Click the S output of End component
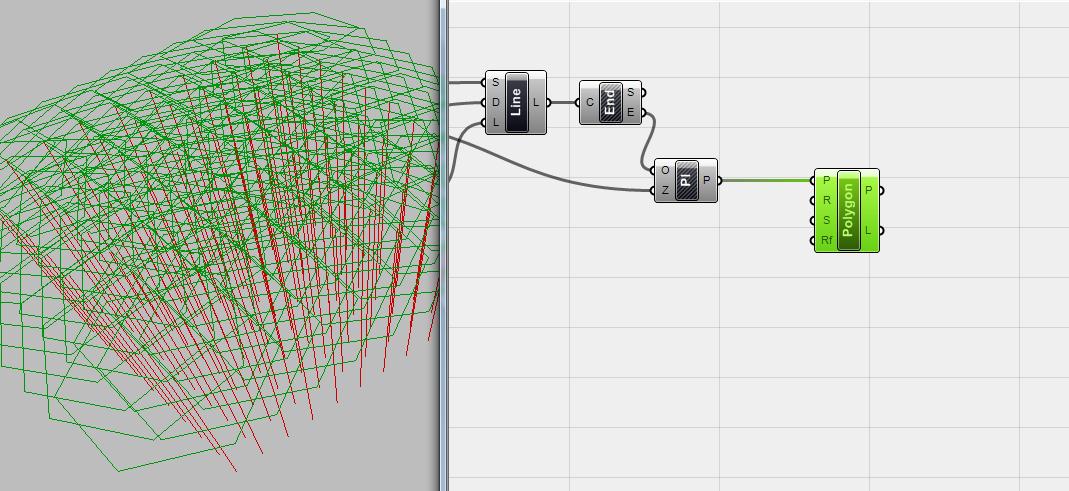Viewport: 1069px width, 491px height. click(631, 92)
